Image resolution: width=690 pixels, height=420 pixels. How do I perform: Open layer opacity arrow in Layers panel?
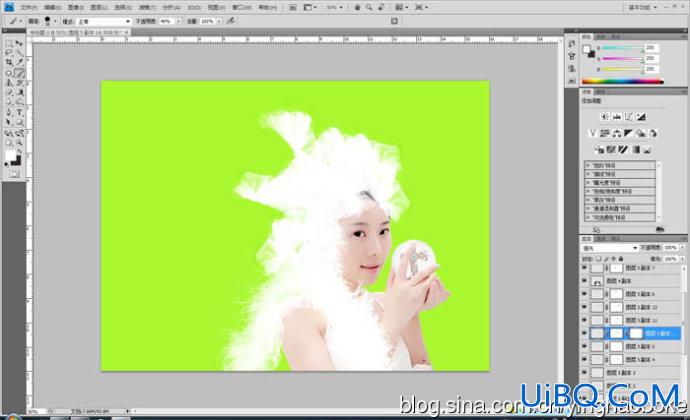(x=682, y=248)
